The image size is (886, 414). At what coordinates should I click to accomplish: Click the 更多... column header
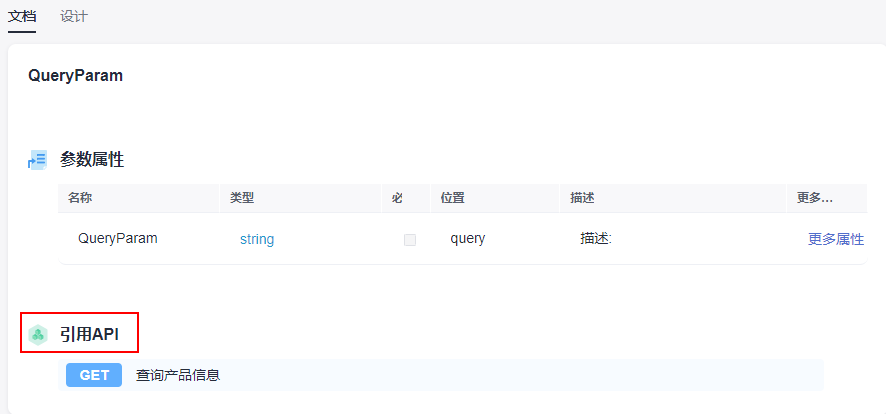coord(815,198)
